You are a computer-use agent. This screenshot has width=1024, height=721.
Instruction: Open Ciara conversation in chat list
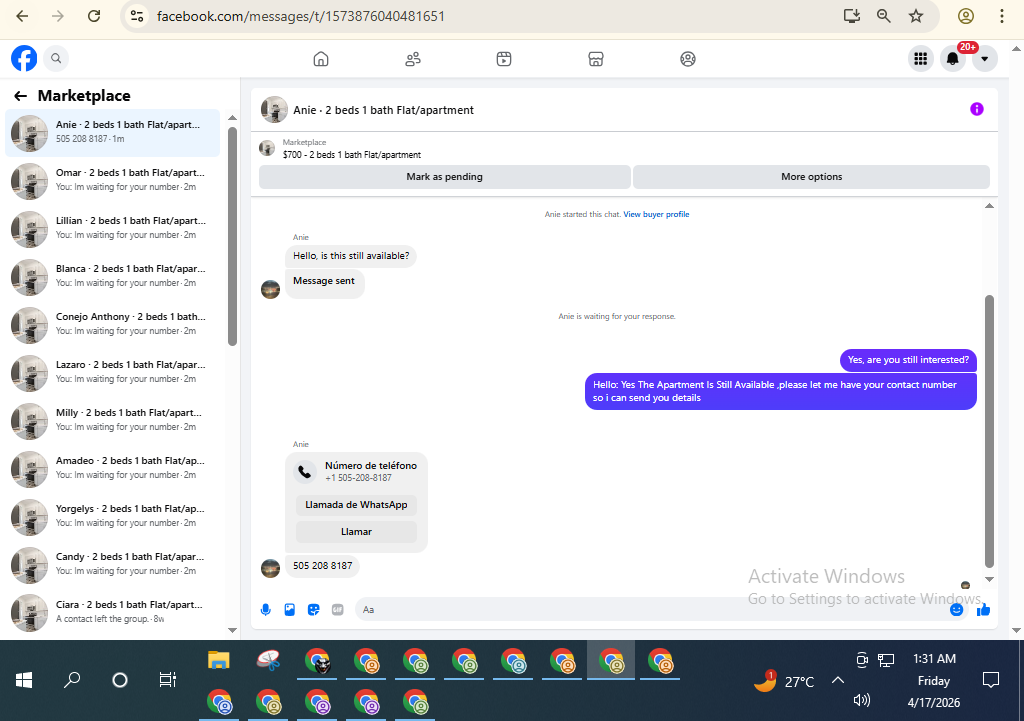point(112,613)
